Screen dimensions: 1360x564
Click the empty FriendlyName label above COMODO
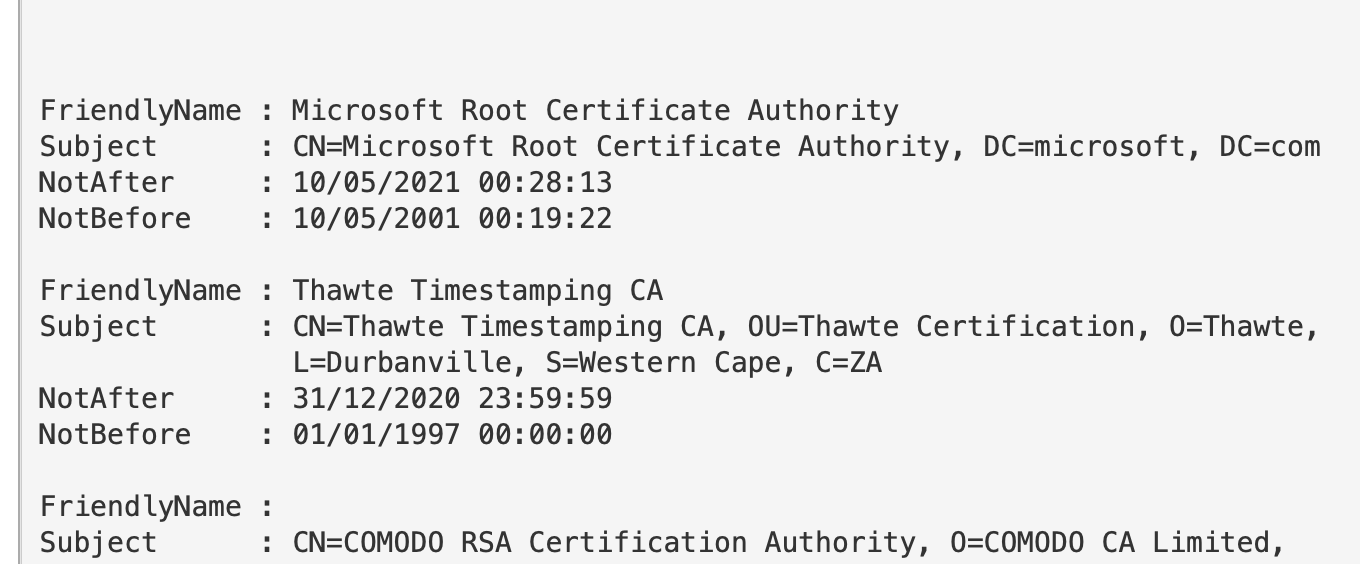(x=140, y=507)
